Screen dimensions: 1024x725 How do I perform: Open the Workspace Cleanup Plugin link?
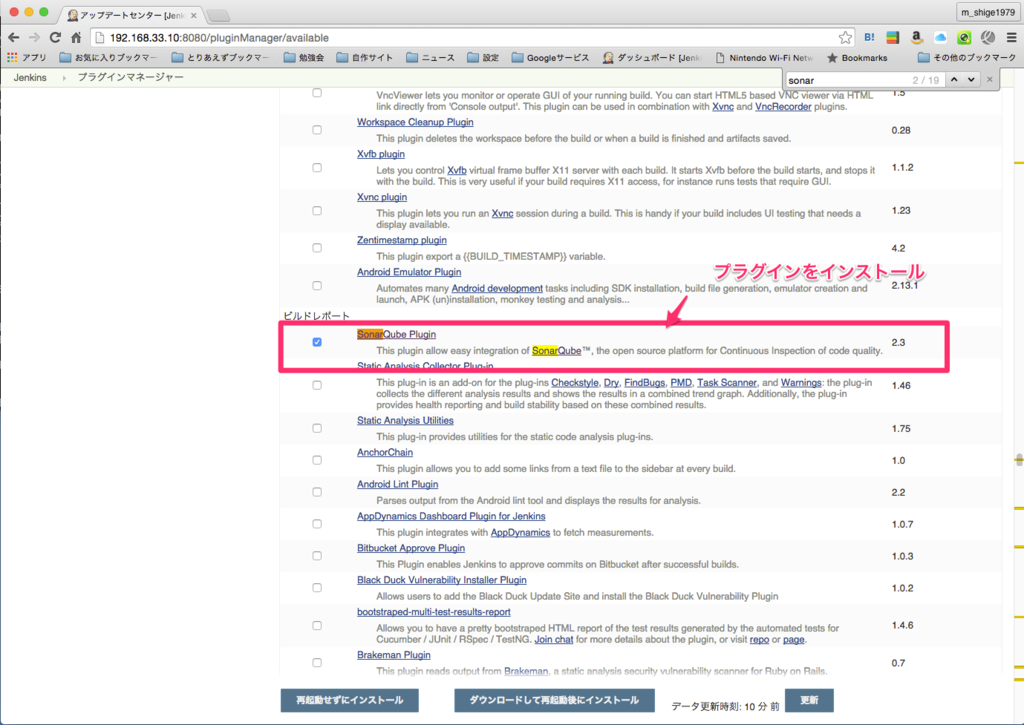coord(415,122)
